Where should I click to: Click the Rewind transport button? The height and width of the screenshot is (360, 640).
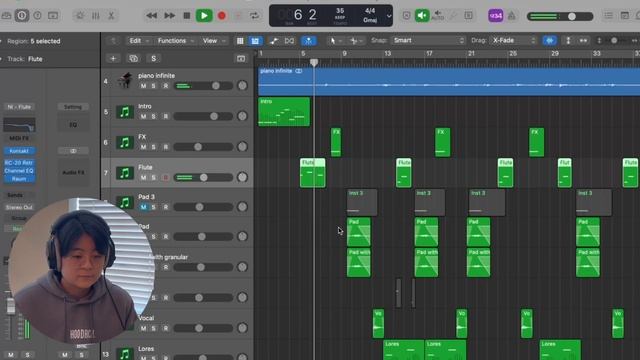coord(151,16)
